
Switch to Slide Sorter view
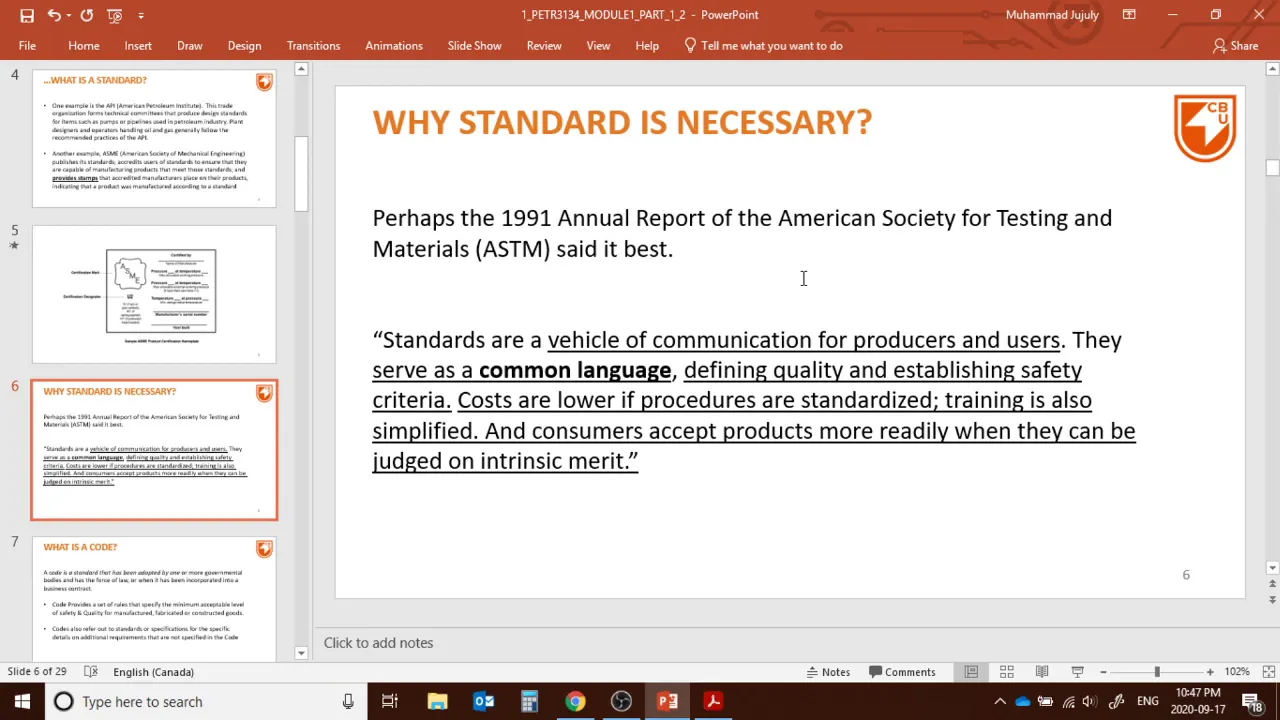point(1007,672)
